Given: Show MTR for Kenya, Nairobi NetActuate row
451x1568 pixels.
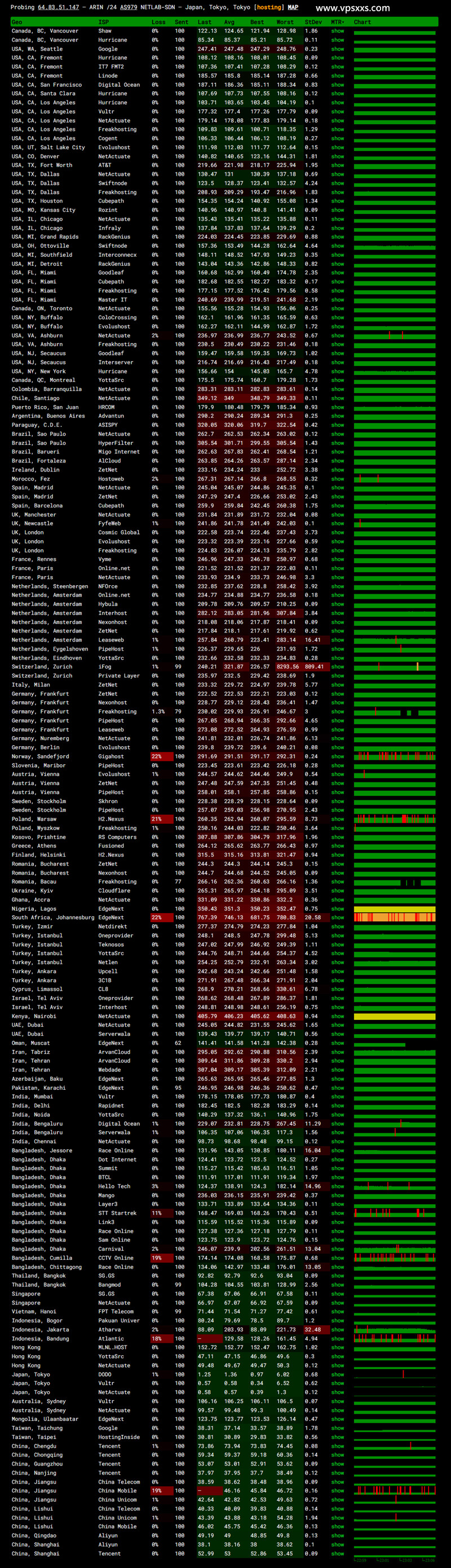Looking at the screenshot, I should point(337,1017).
